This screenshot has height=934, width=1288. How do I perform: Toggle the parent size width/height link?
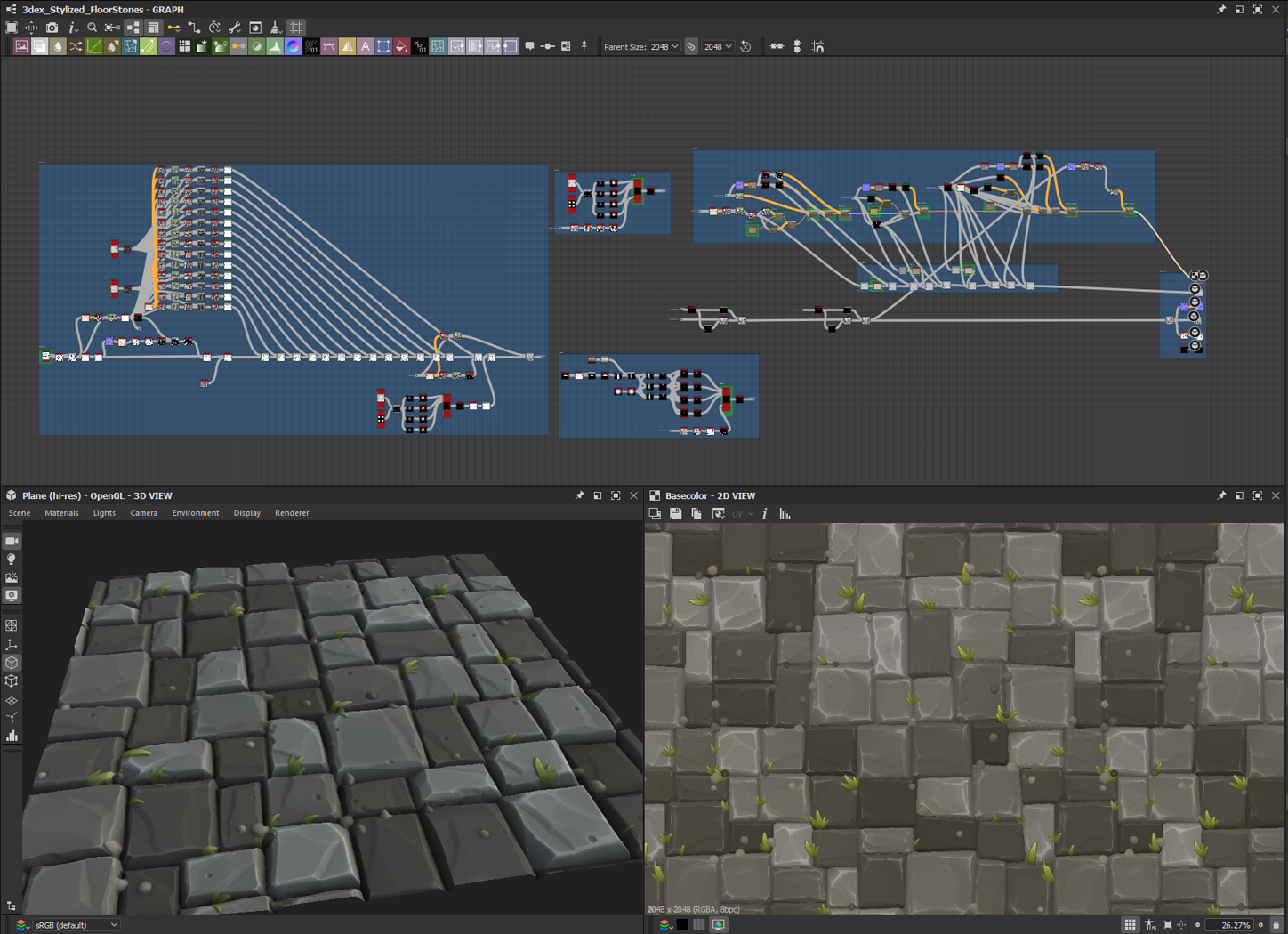pos(691,46)
